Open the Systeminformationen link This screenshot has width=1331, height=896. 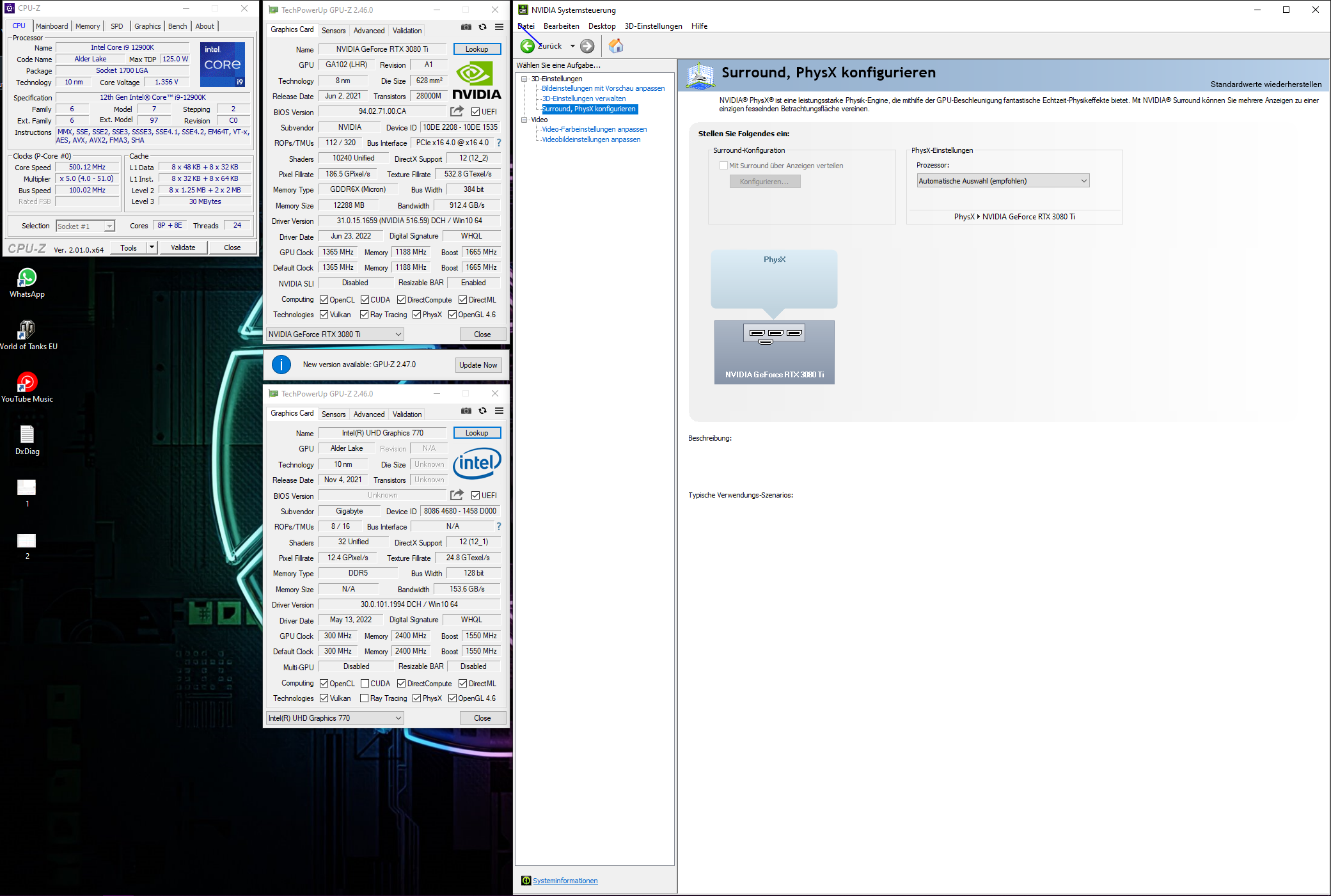coord(565,881)
